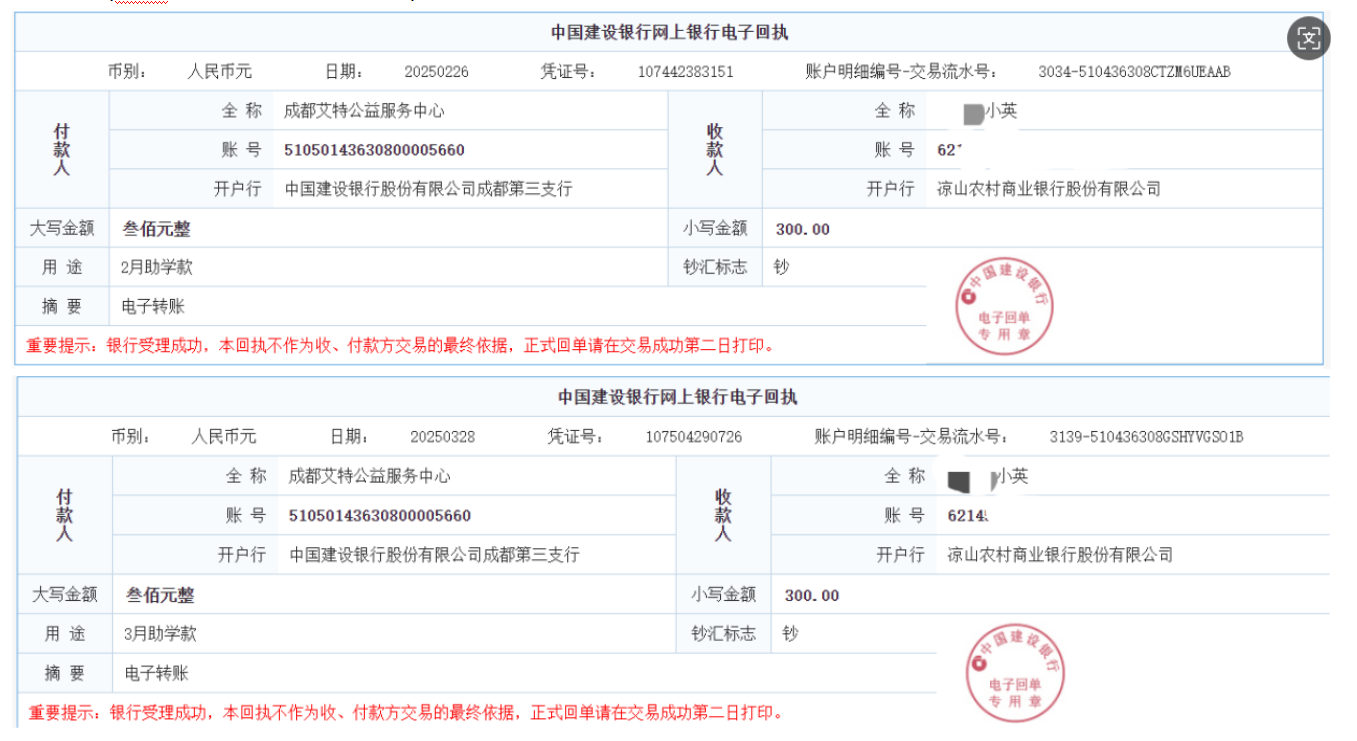Image resolution: width=1357 pixels, height=741 pixels.
Task: Click the 付款人 label in the 20250226 receipt
Action: click(62, 150)
